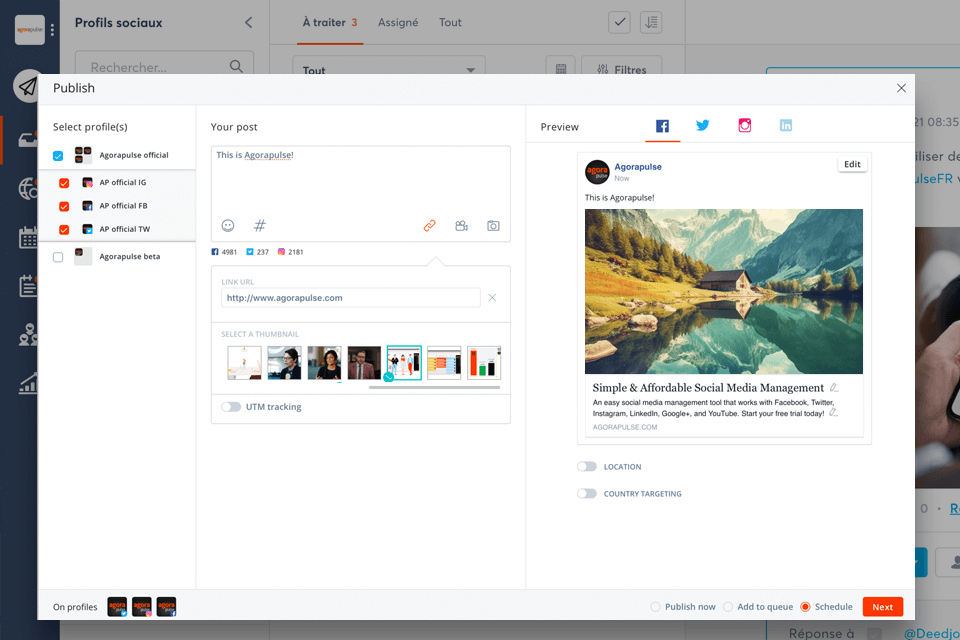Enable UTM tracking toggle
Viewport: 960px width, 640px height.
tap(231, 407)
